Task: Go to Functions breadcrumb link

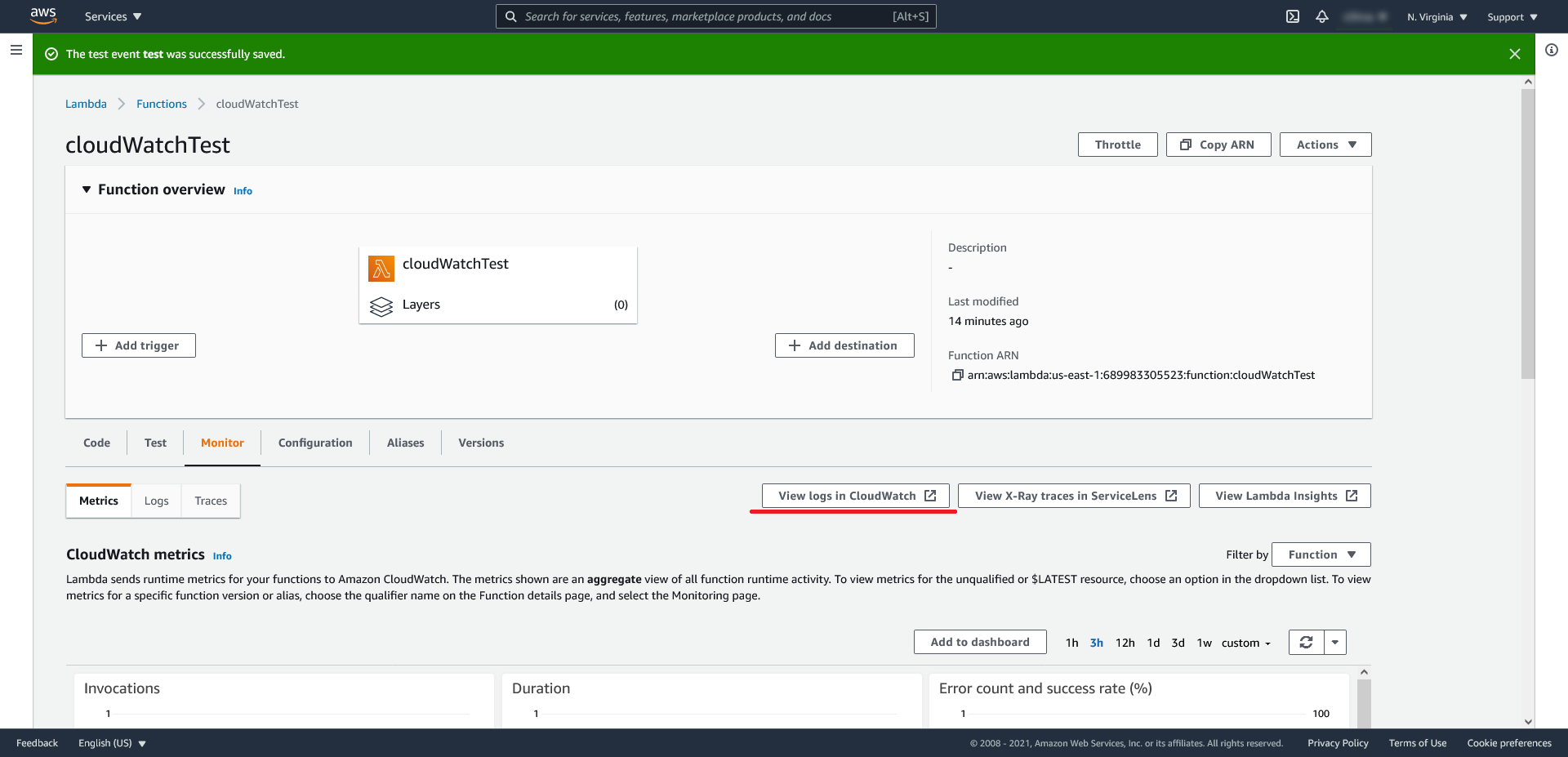Action: 162,104
